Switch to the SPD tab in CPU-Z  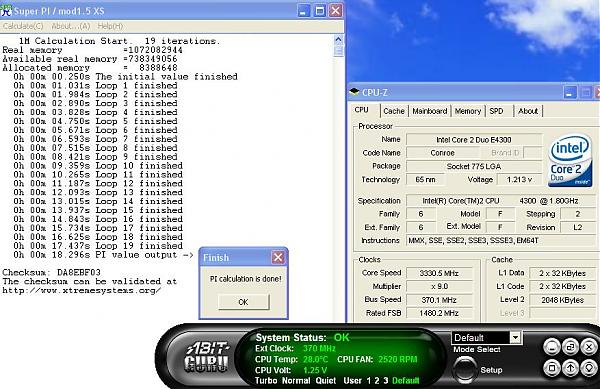point(496,111)
